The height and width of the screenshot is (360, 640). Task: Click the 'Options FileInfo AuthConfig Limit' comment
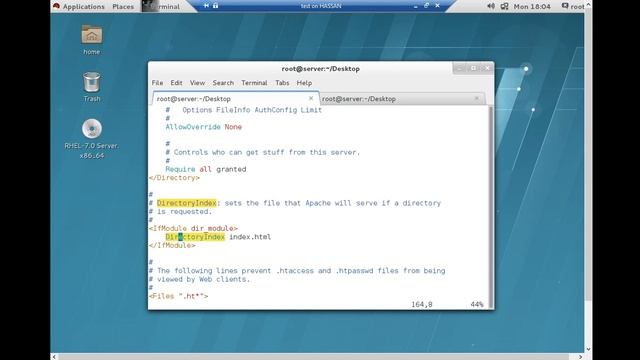point(252,110)
